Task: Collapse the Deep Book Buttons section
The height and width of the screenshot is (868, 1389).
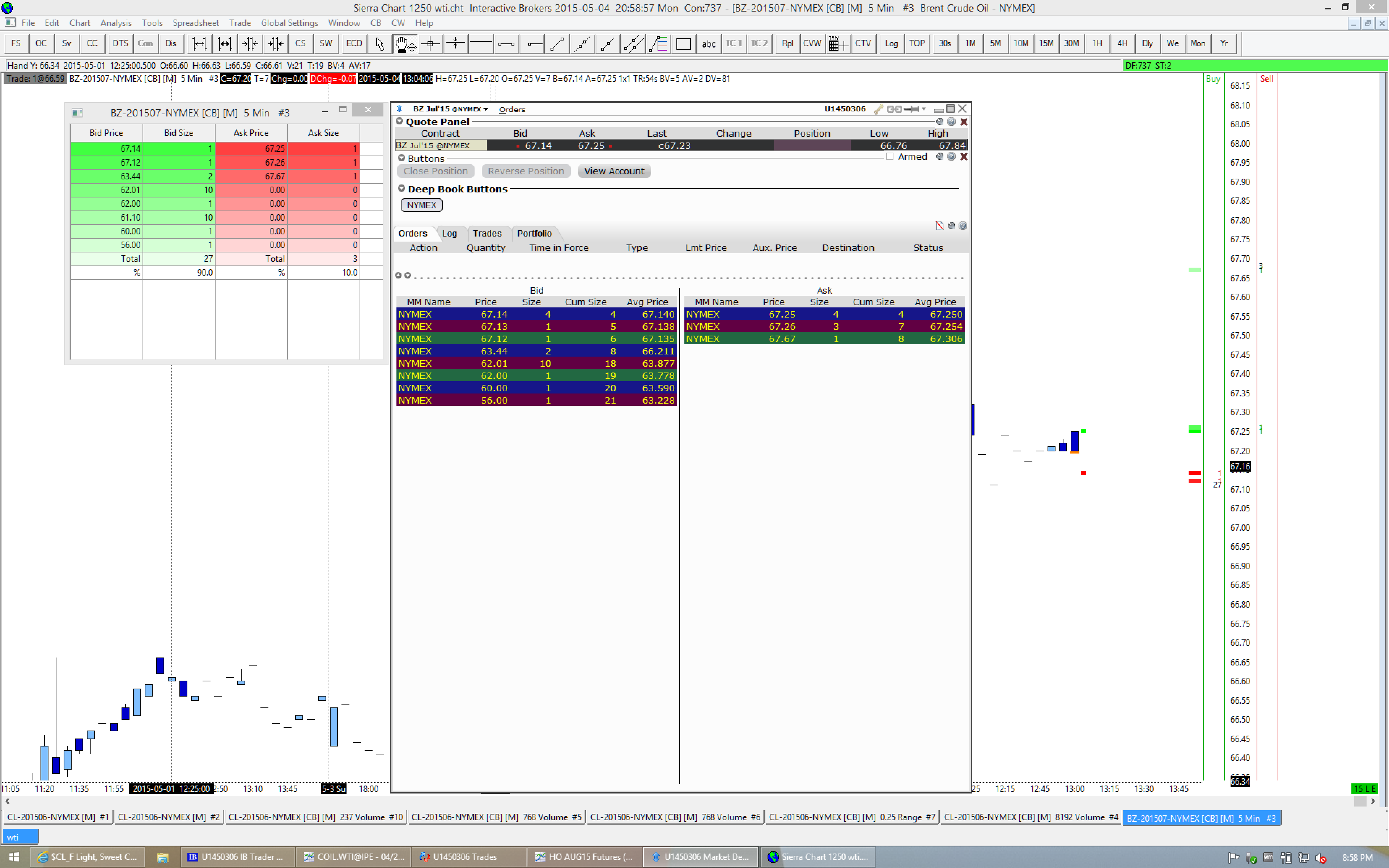Action: click(x=402, y=188)
